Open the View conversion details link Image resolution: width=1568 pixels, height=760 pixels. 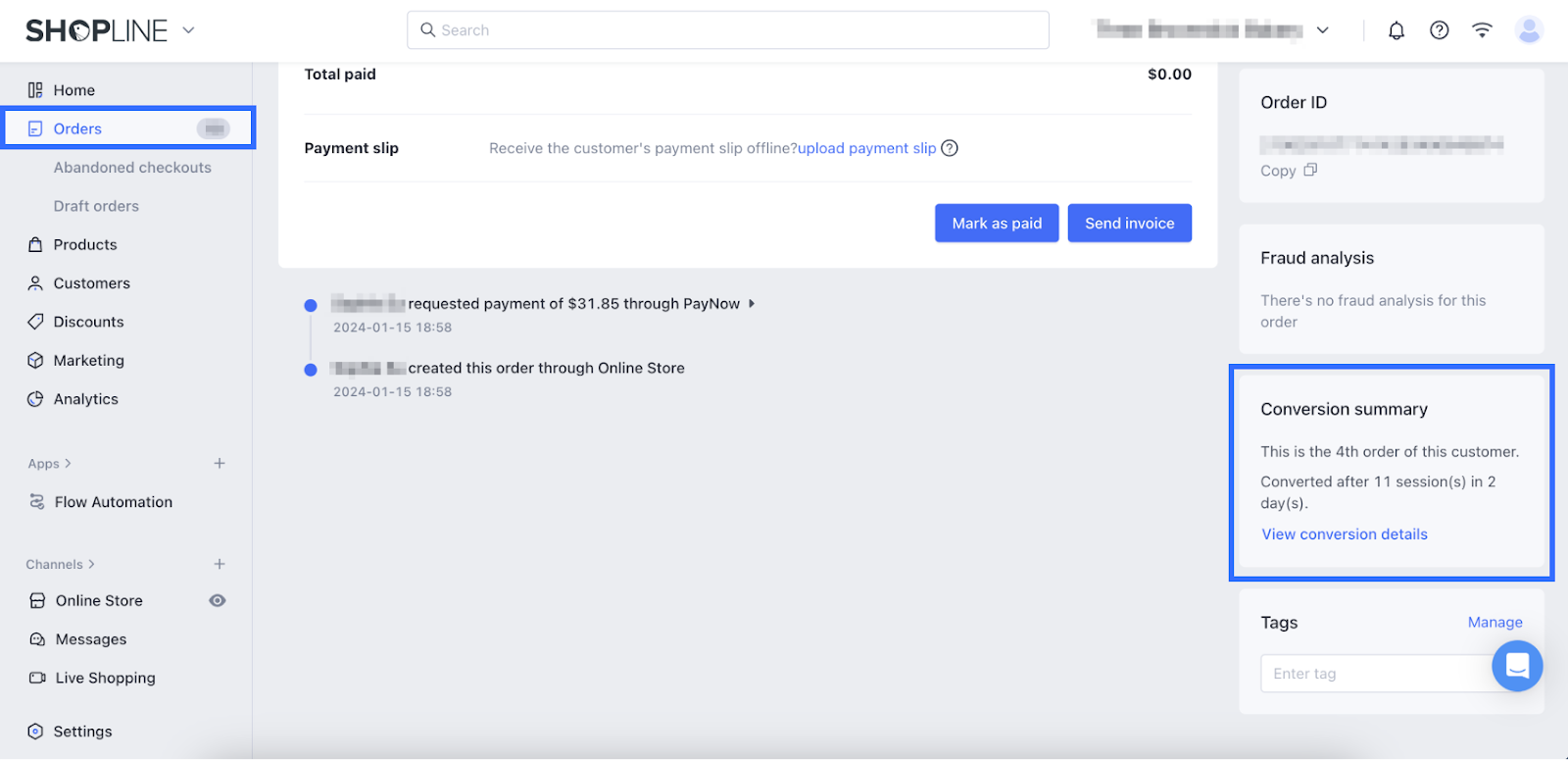(x=1345, y=534)
